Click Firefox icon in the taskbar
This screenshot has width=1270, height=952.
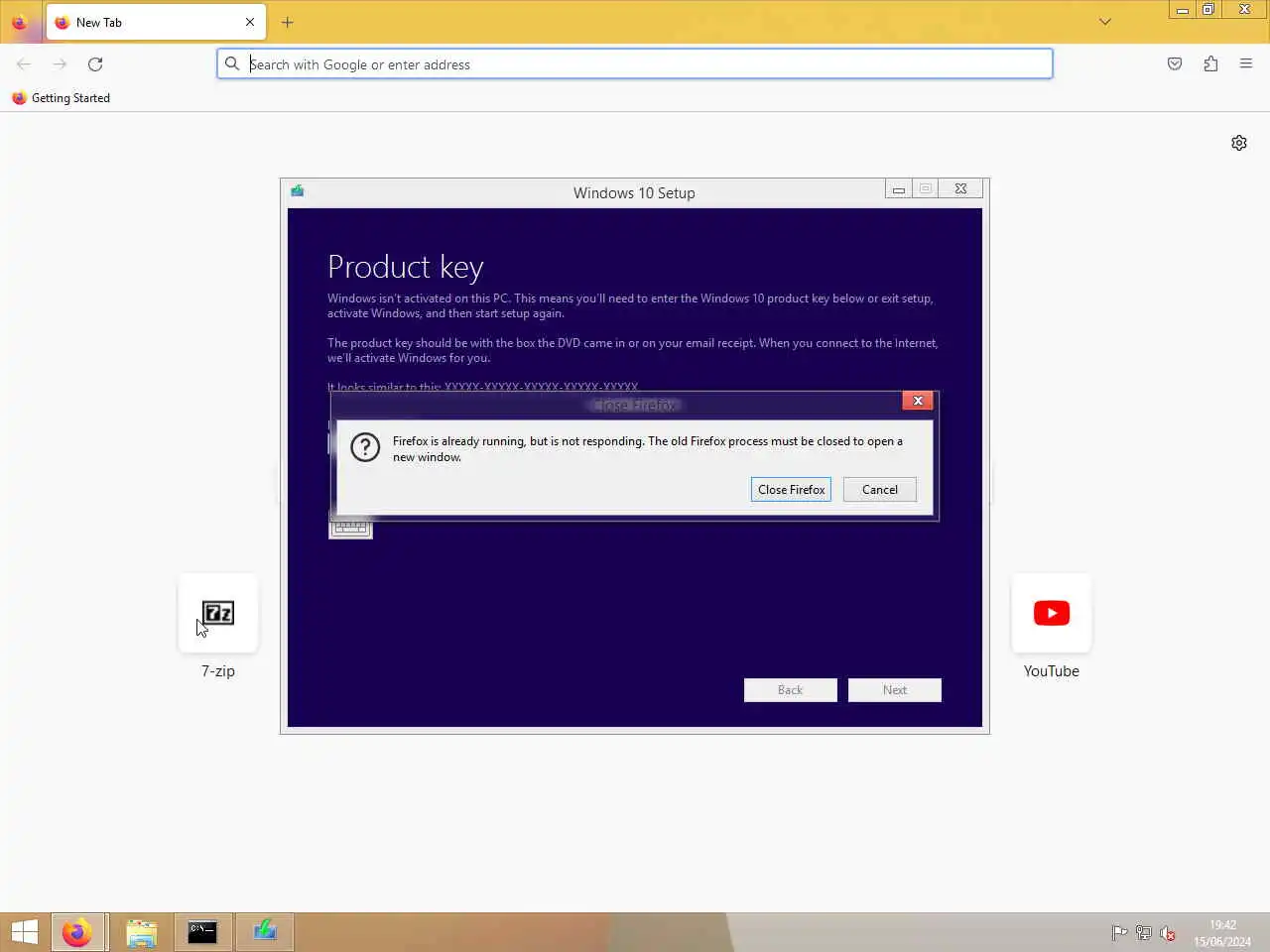77,932
